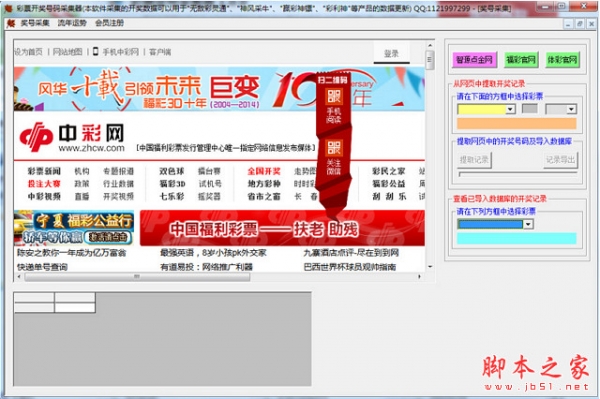Viewport: 600px width, 399px height.
Task: Click the 登录 tab on webpage
Action: [391, 54]
